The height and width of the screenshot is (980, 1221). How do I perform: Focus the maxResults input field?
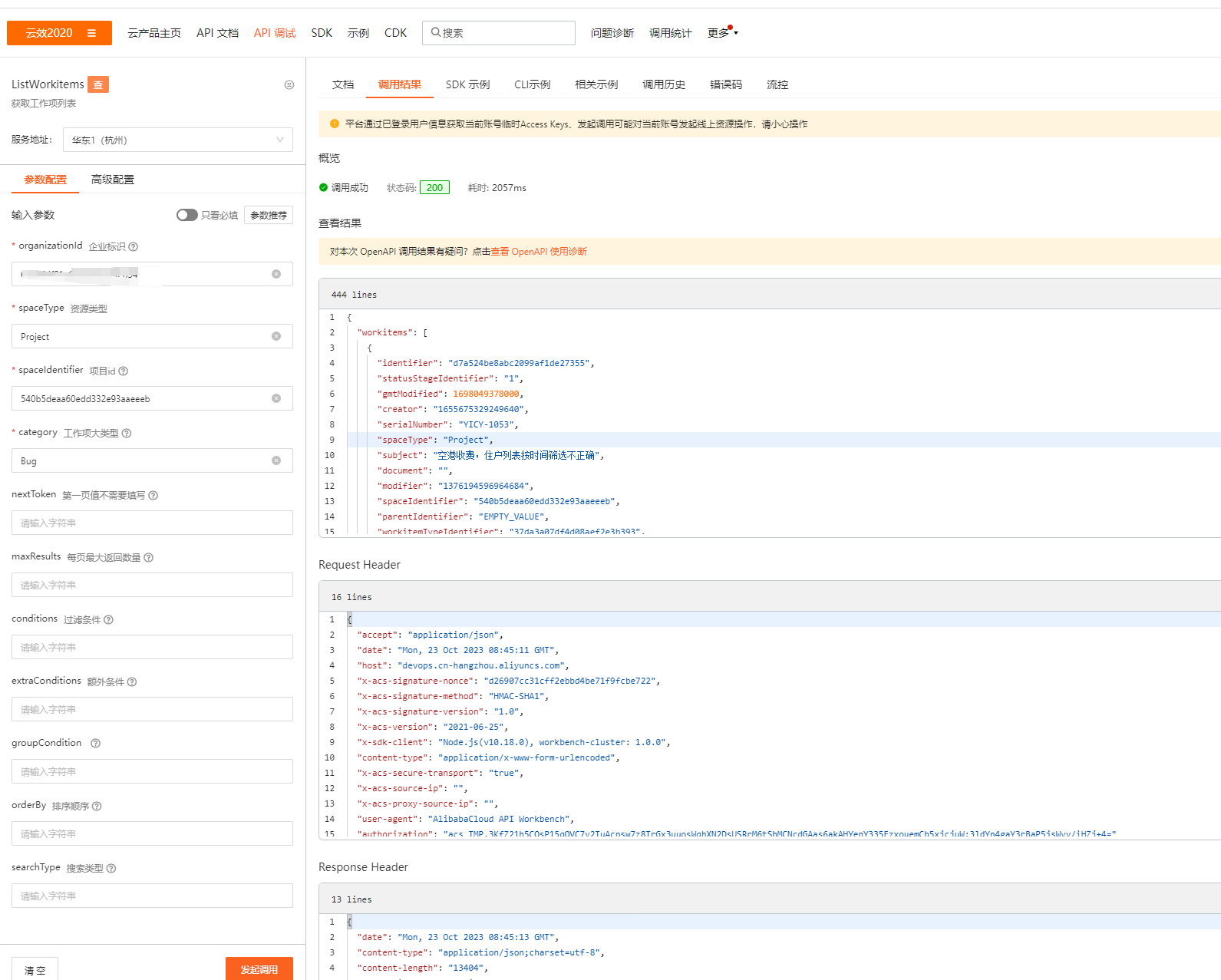(152, 585)
